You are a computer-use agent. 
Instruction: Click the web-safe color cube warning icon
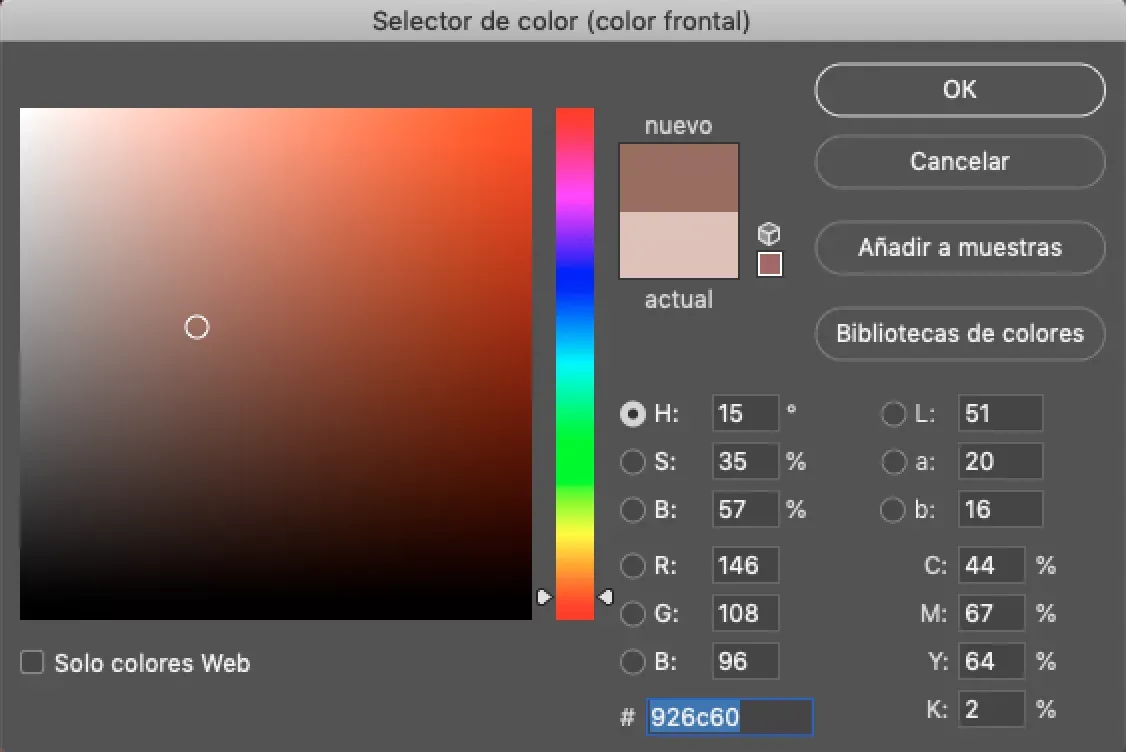(x=769, y=233)
